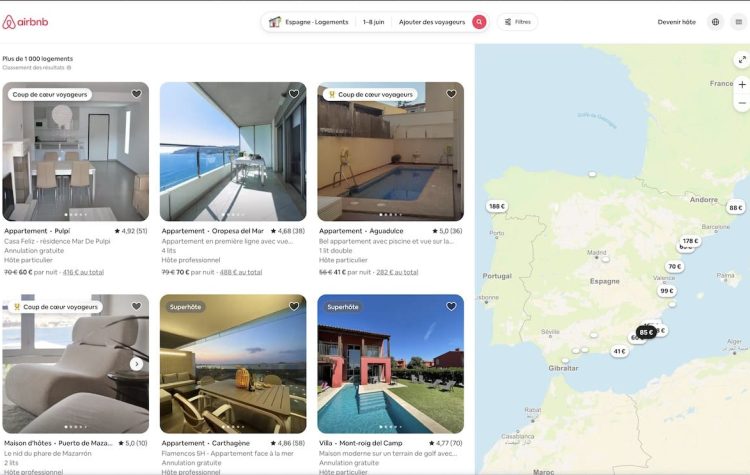Open the Aguadulce pool photo
The height and width of the screenshot is (475, 750).
pos(390,151)
